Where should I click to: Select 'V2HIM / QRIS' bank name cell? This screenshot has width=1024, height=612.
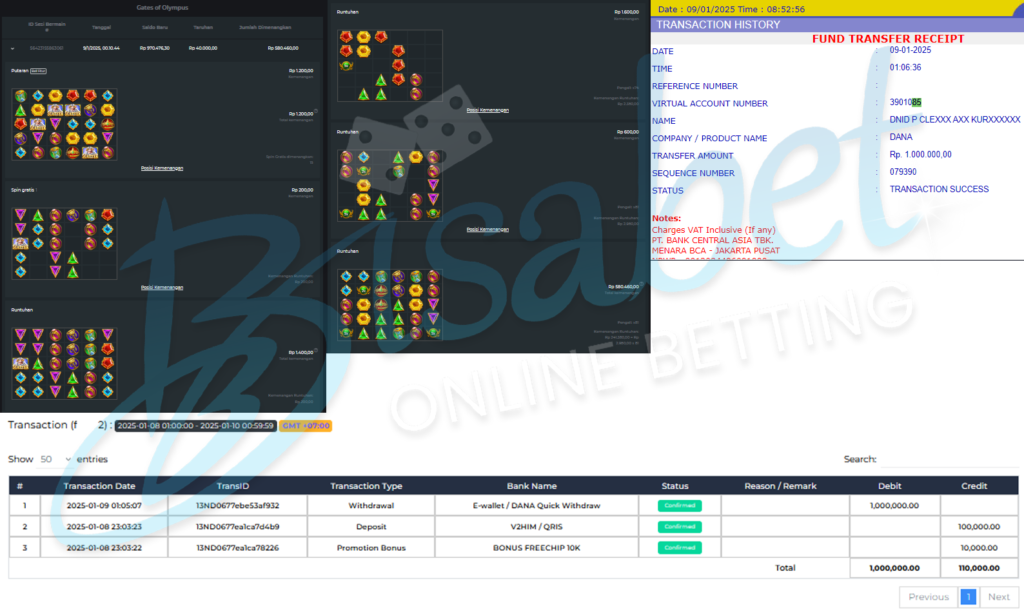coord(536,526)
